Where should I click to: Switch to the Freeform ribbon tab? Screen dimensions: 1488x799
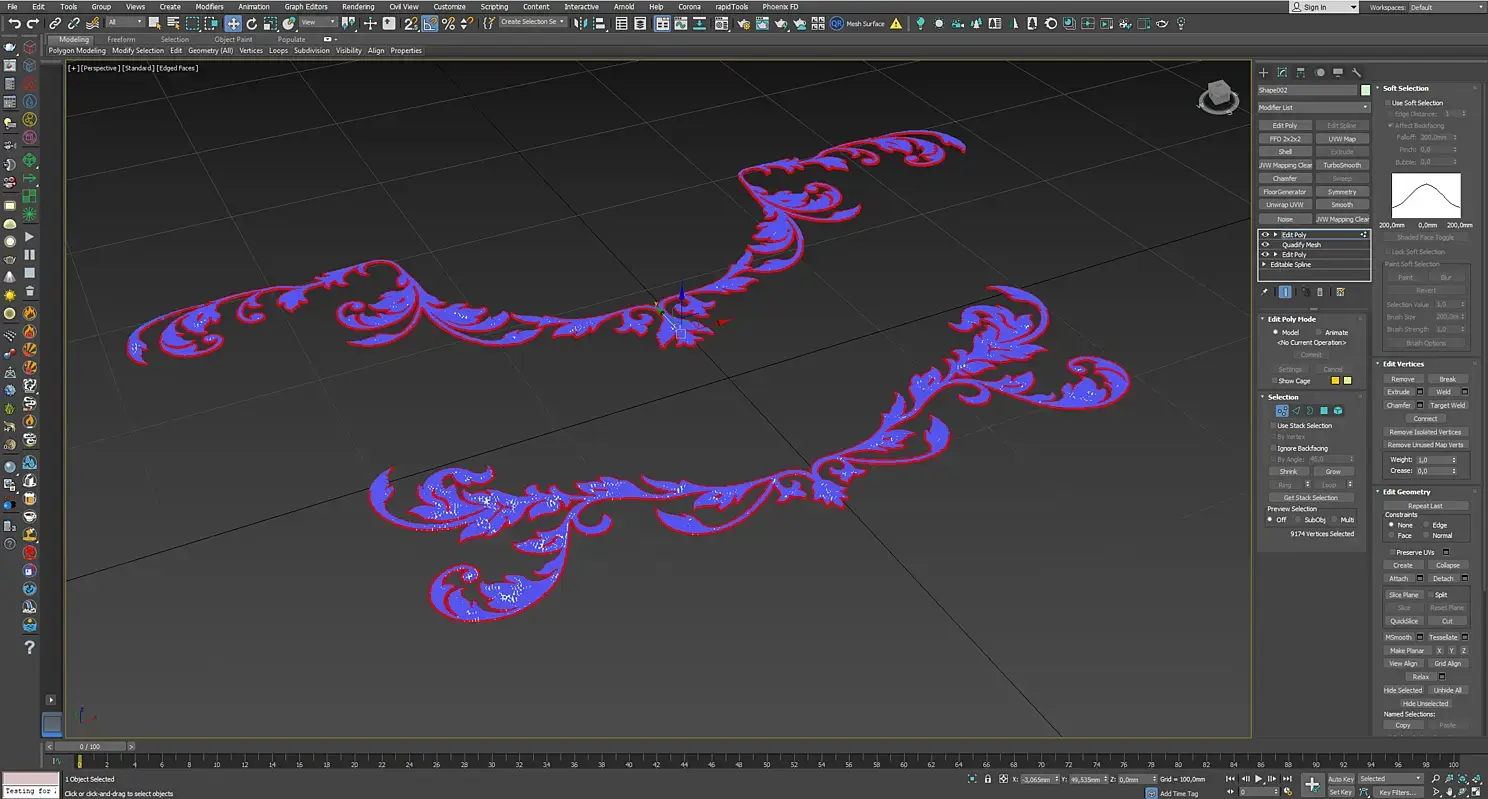point(121,40)
